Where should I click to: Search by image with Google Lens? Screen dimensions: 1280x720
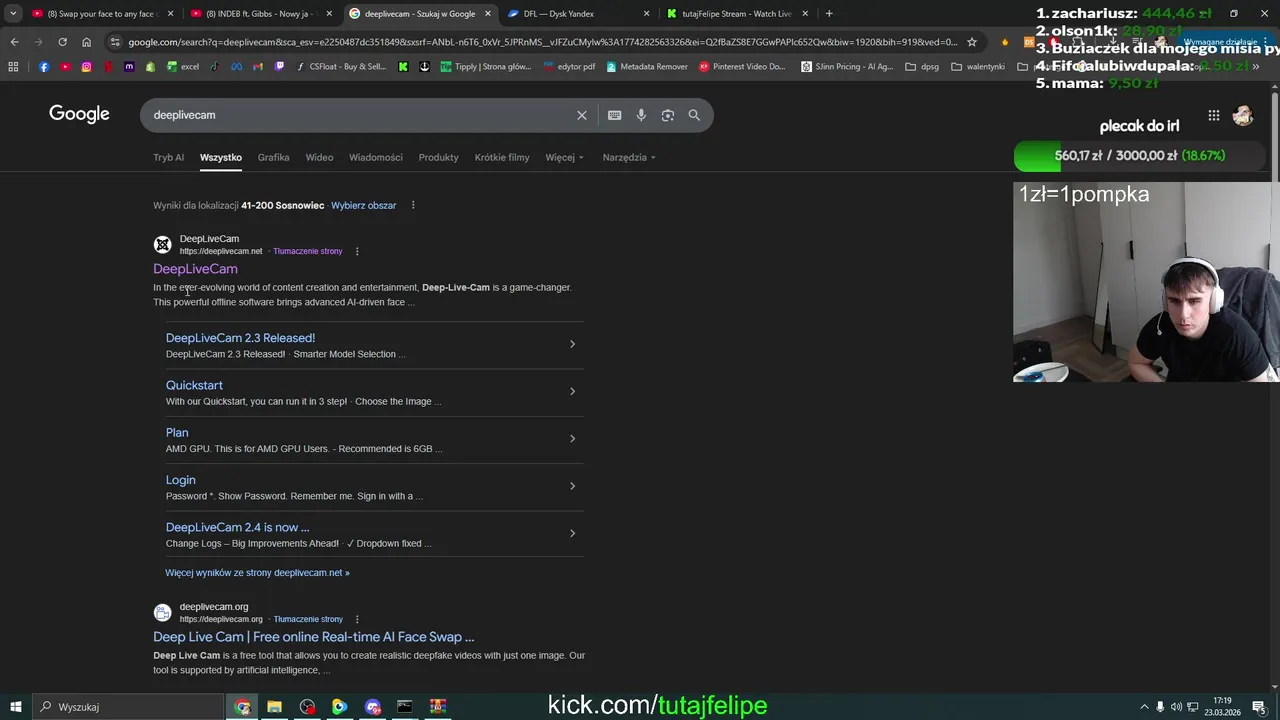tap(668, 115)
